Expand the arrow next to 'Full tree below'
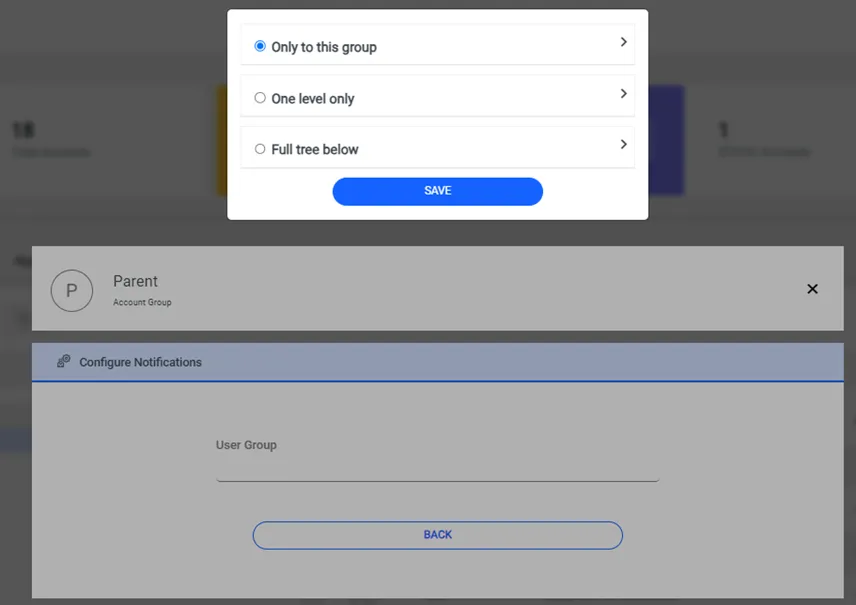Viewport: 856px width, 605px height. (623, 144)
